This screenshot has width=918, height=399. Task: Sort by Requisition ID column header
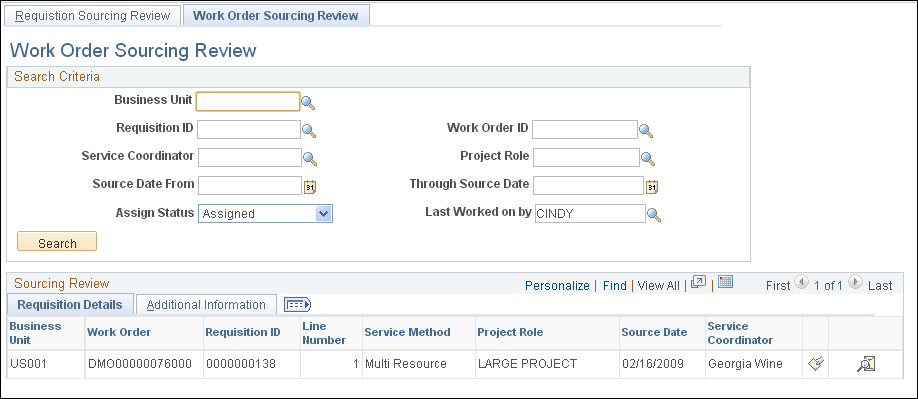243,332
